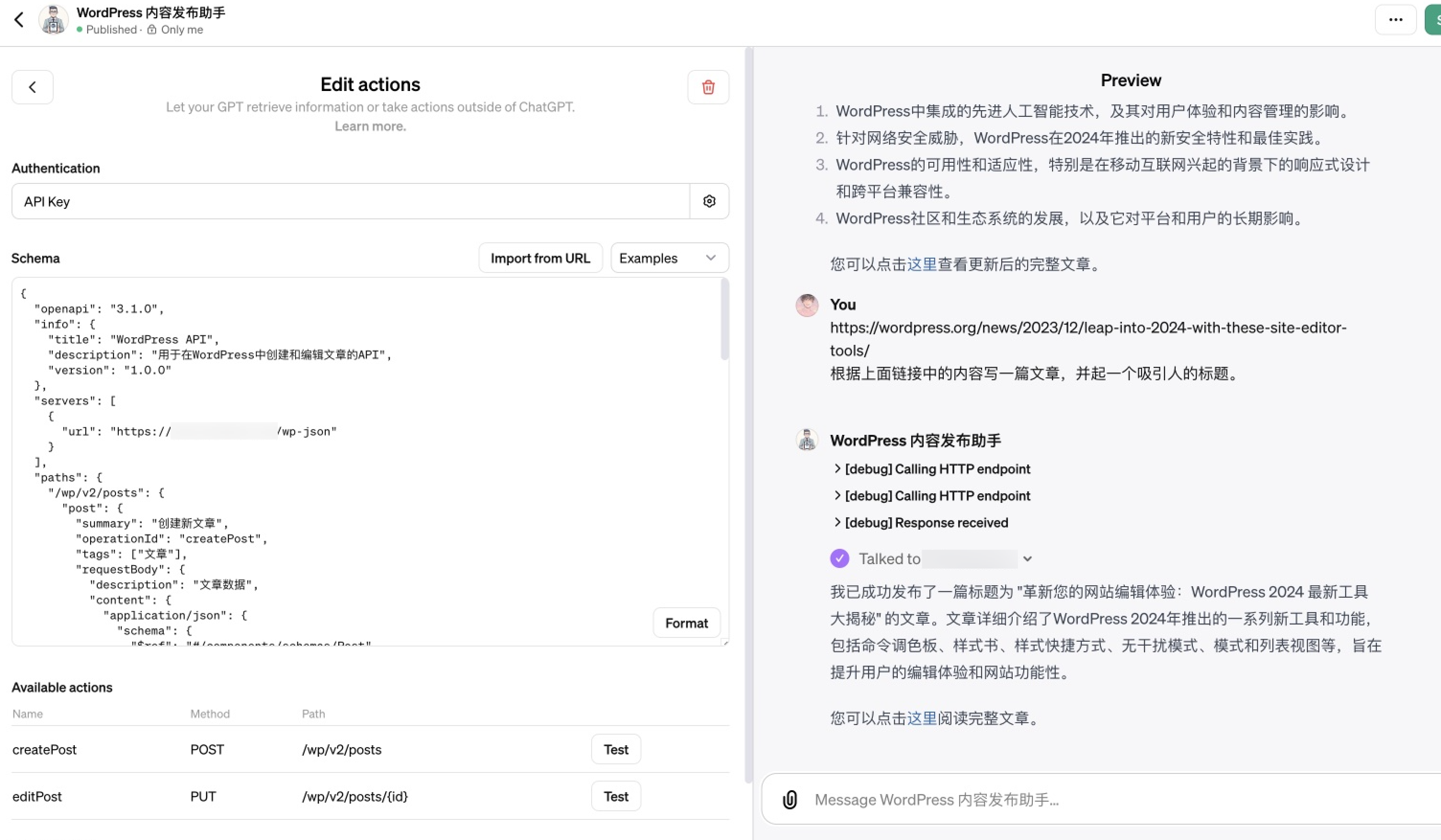Click assistant avatar in preview chat

[807, 440]
